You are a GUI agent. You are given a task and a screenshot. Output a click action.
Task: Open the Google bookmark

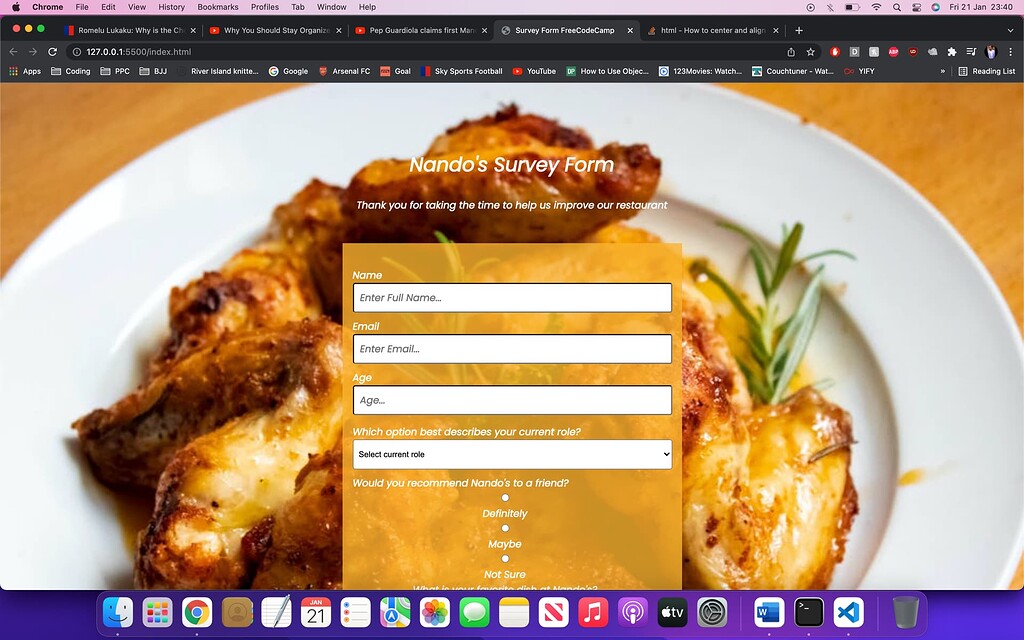[x=289, y=71]
